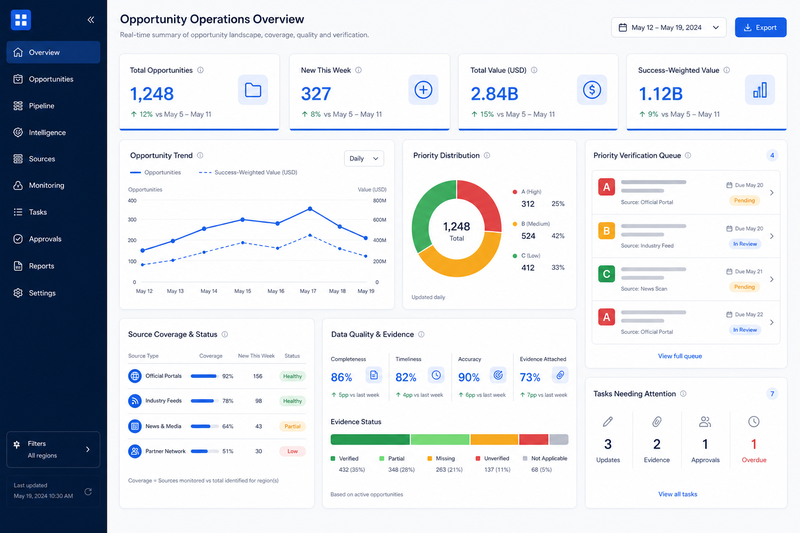The height and width of the screenshot is (533, 800).
Task: Click the bar chart icon in Success-Weighted Value card
Action: click(x=760, y=90)
